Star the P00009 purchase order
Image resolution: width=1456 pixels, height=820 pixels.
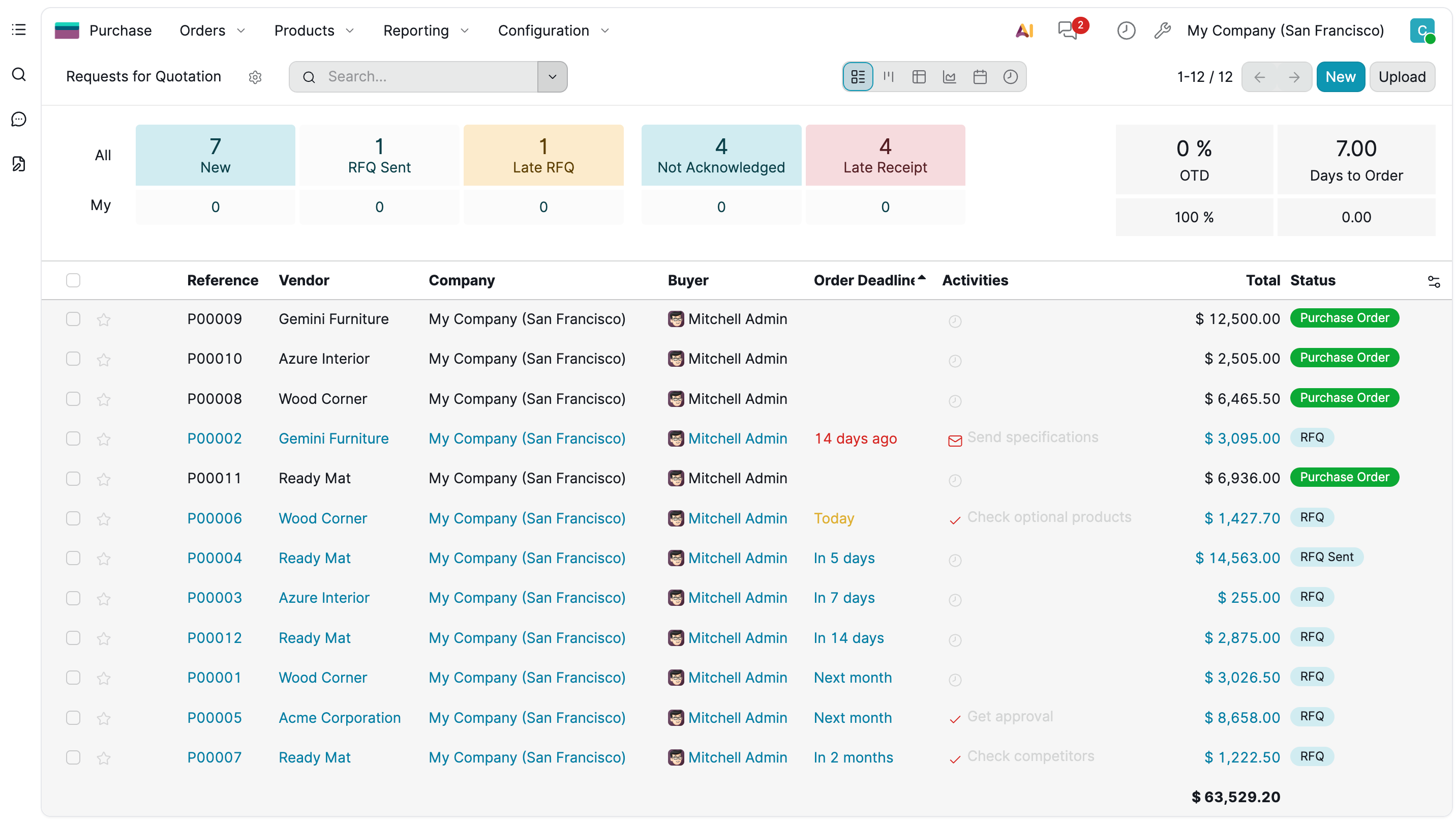tap(103, 319)
